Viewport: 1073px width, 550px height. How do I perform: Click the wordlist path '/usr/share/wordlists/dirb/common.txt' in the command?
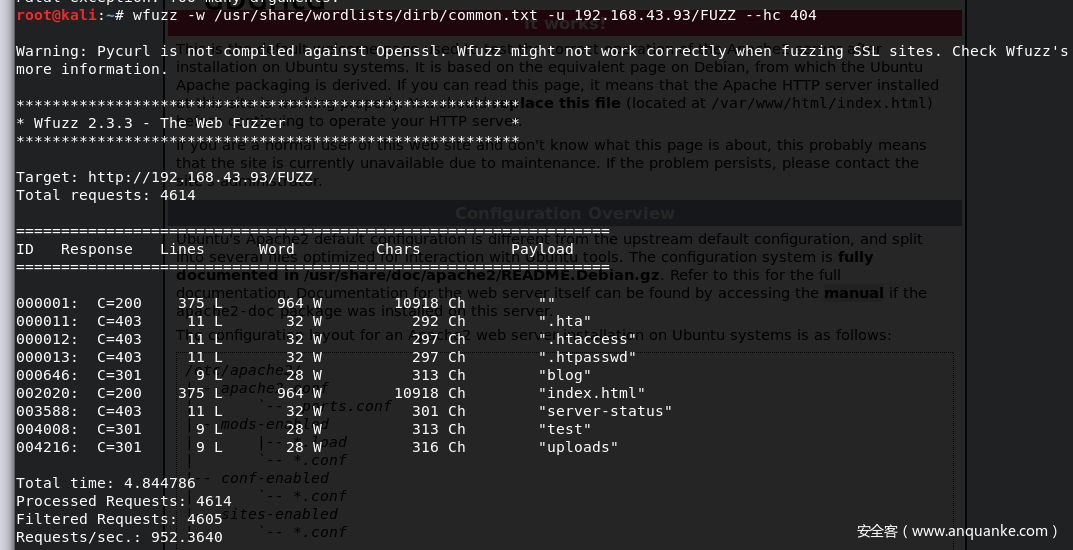coord(375,15)
